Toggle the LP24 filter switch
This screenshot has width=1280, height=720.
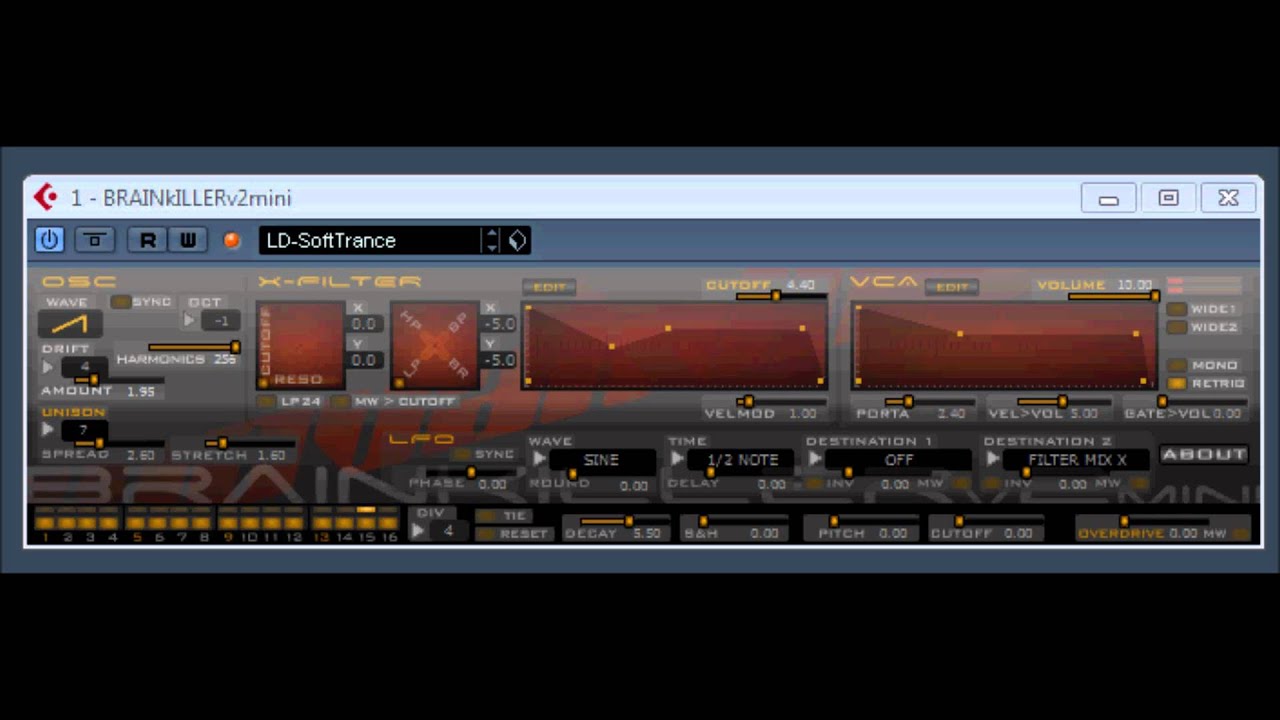point(266,401)
